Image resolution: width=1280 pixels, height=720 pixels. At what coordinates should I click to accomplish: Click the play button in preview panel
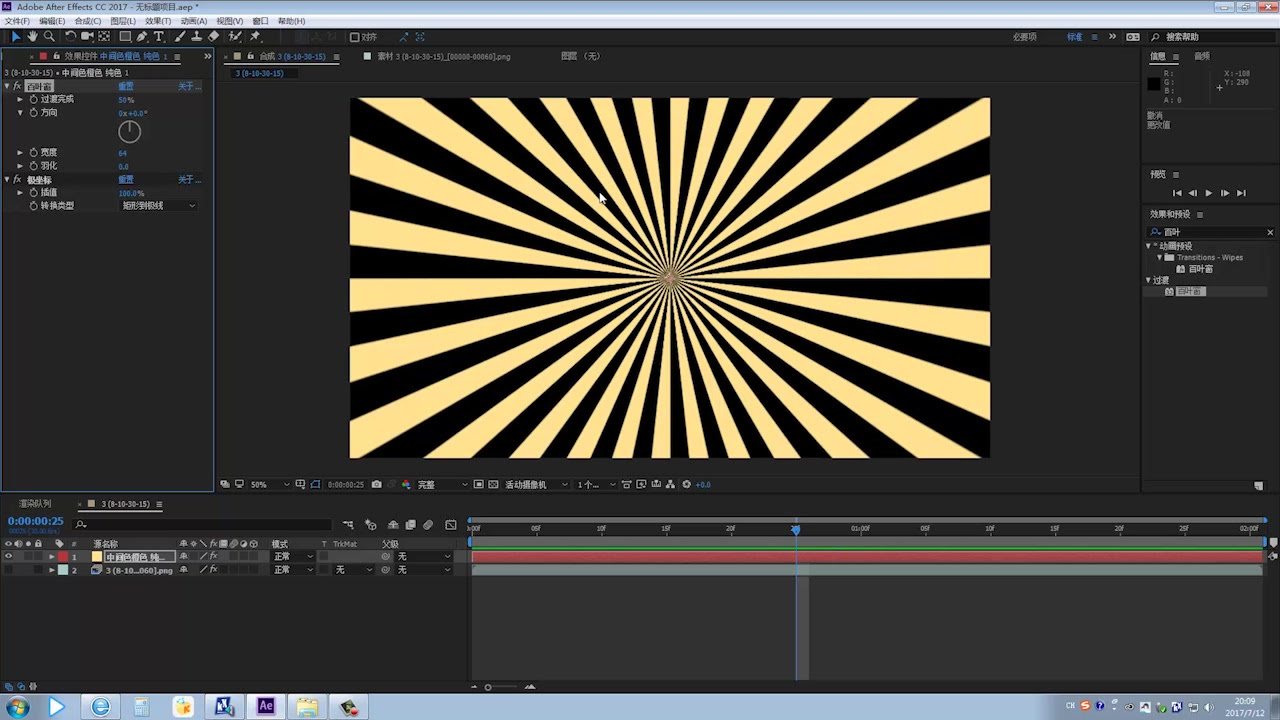click(x=1208, y=193)
